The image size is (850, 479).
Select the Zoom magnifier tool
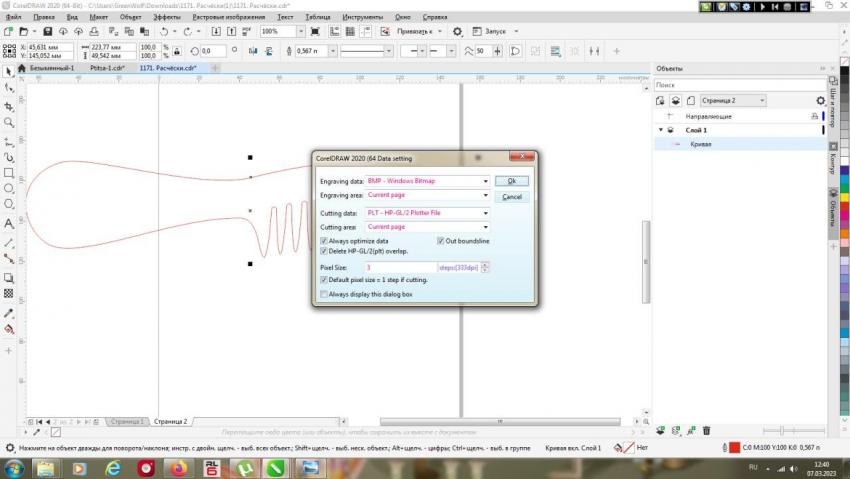coord(9,122)
